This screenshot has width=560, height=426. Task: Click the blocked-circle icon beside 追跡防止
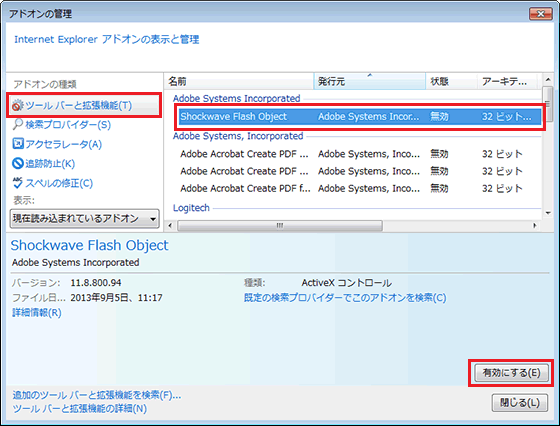click(18, 164)
